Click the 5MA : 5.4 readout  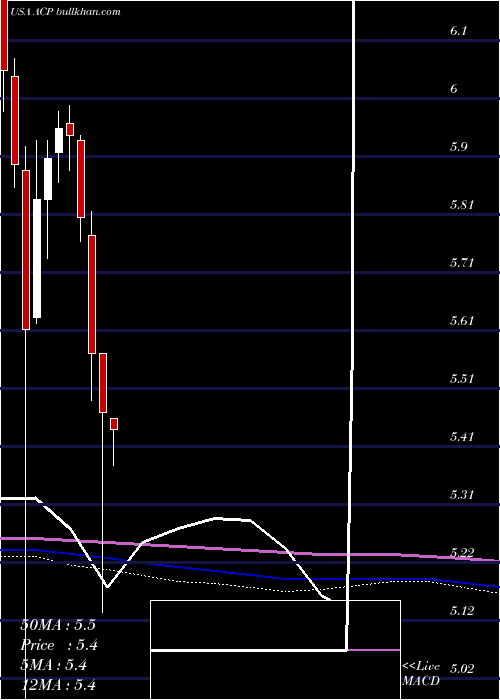point(53,665)
